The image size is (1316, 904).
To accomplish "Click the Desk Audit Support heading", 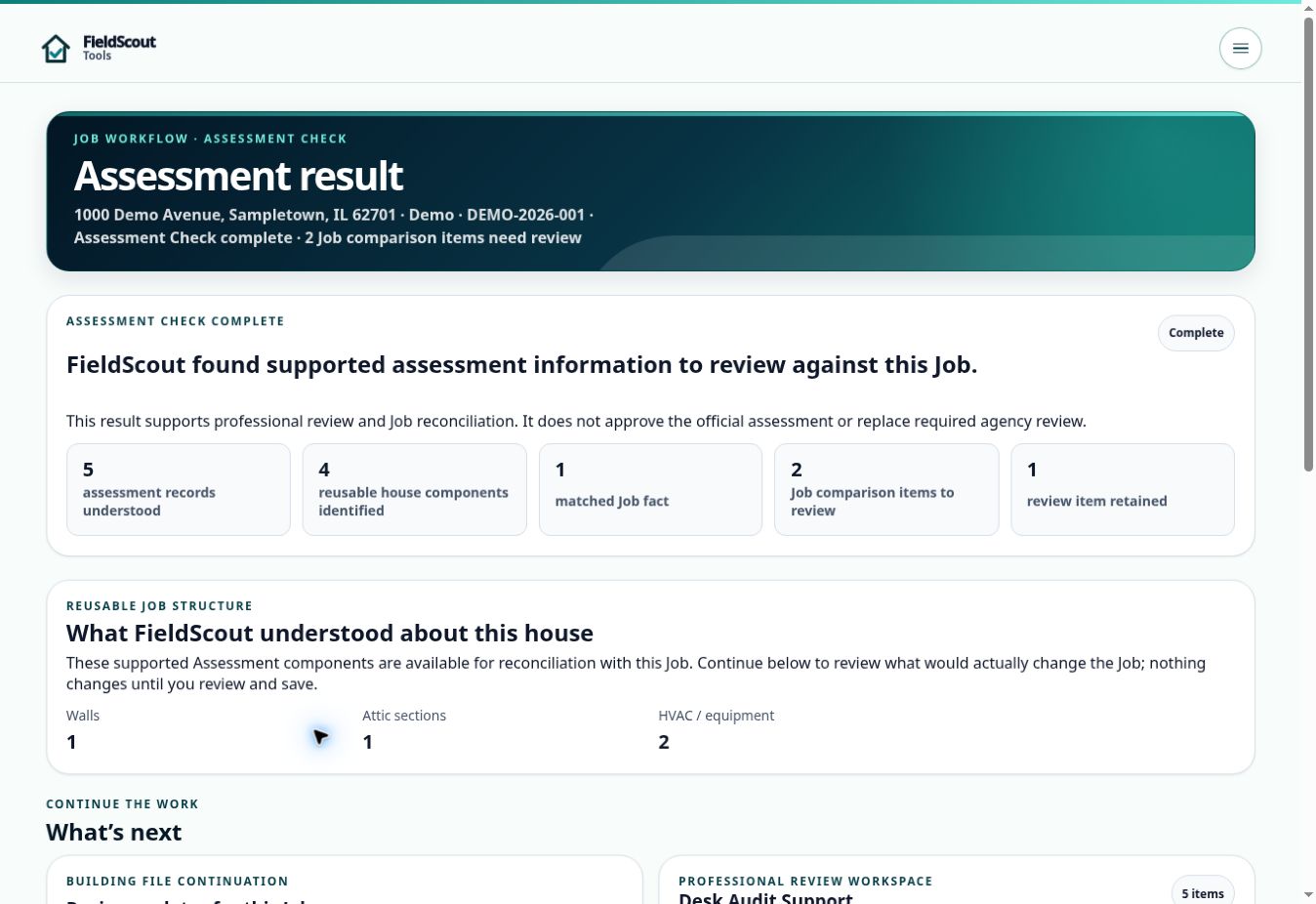I will point(765,898).
